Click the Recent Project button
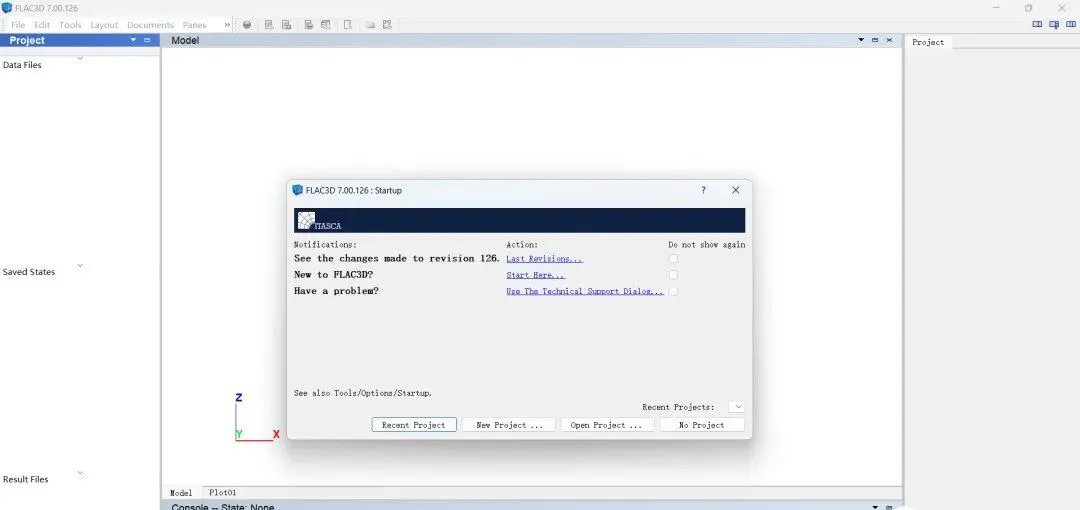Viewport: 1080px width, 510px height. pos(414,425)
